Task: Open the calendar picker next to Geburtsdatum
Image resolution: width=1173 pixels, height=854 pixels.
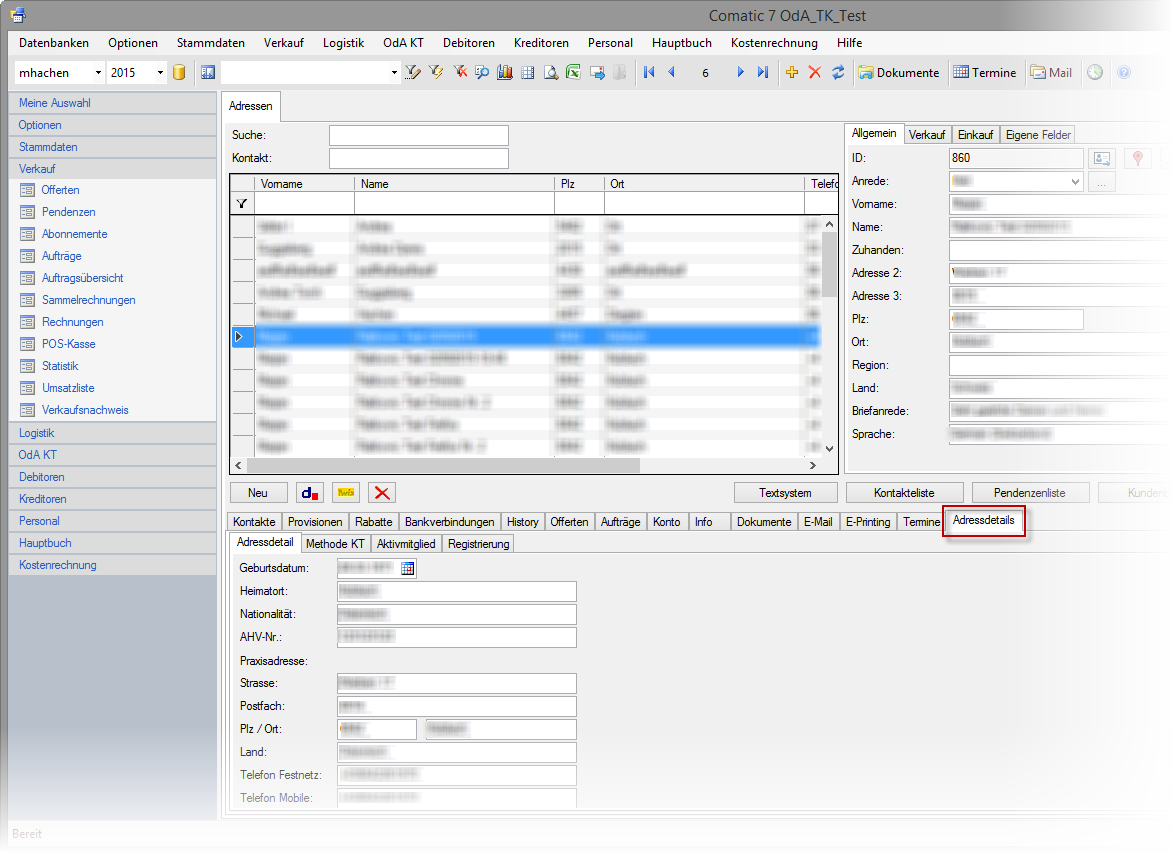Action: [x=408, y=568]
